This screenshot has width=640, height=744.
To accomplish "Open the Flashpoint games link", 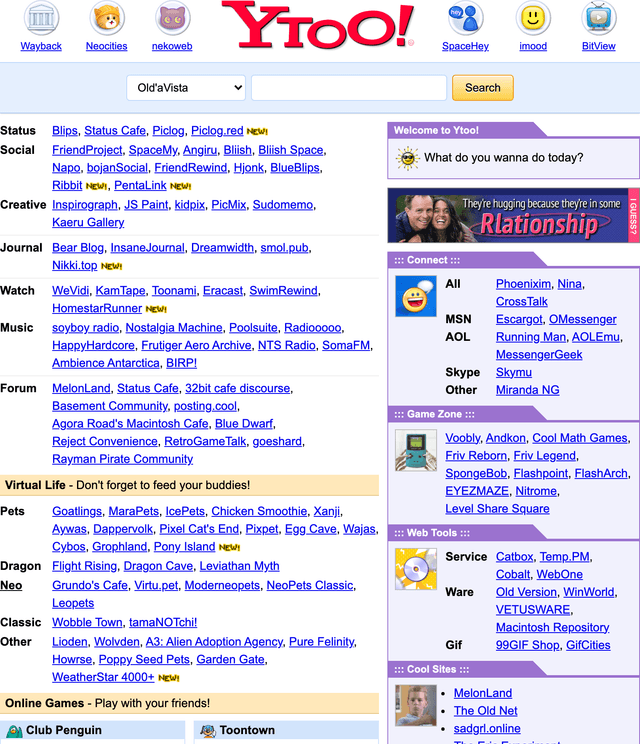I will tap(541, 474).
